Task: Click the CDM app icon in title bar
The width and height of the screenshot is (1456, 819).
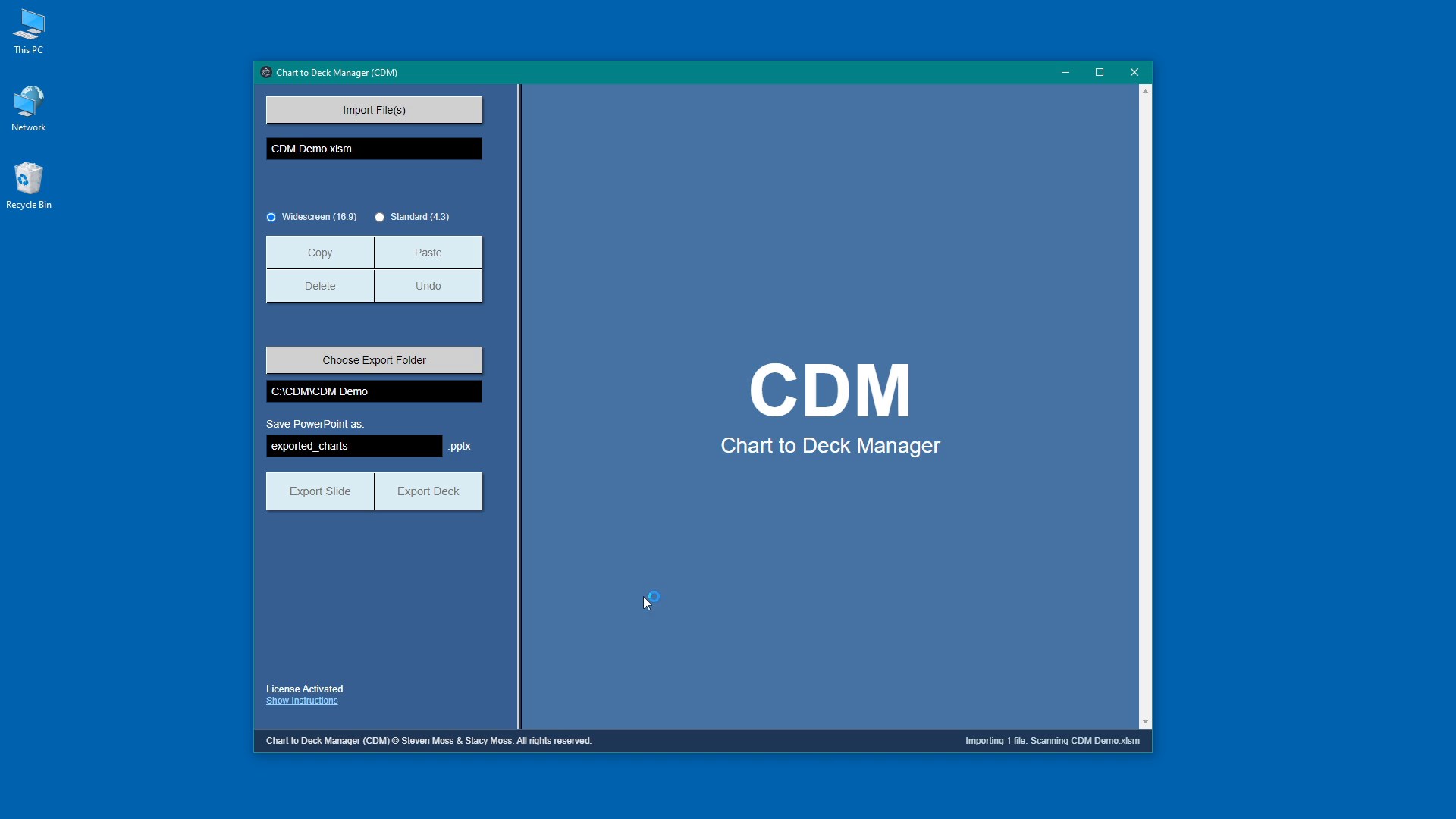Action: (x=266, y=73)
